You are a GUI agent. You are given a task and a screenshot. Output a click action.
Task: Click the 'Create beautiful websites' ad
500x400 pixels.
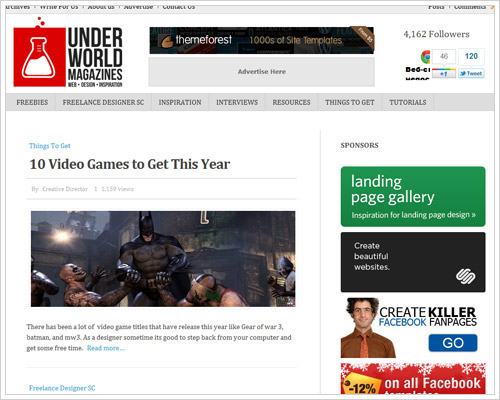click(413, 262)
